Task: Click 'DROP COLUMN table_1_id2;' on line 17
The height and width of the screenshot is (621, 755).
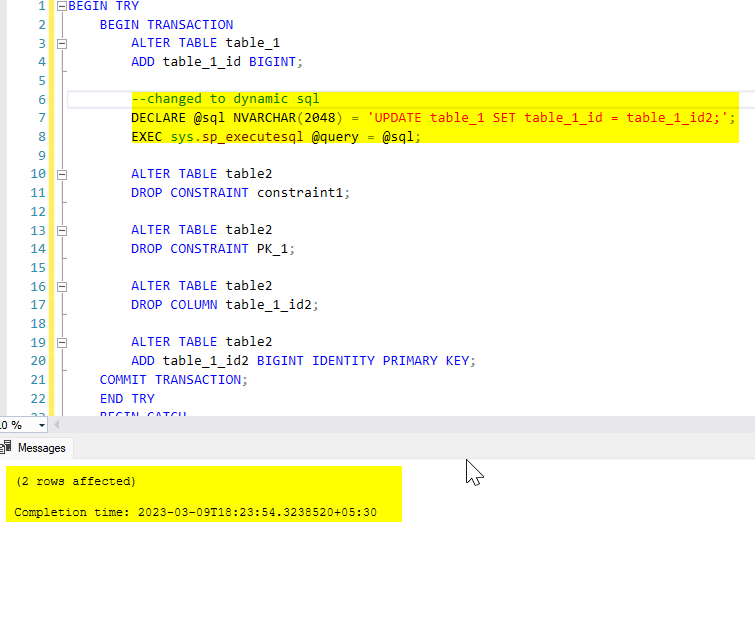Action: click(x=224, y=305)
